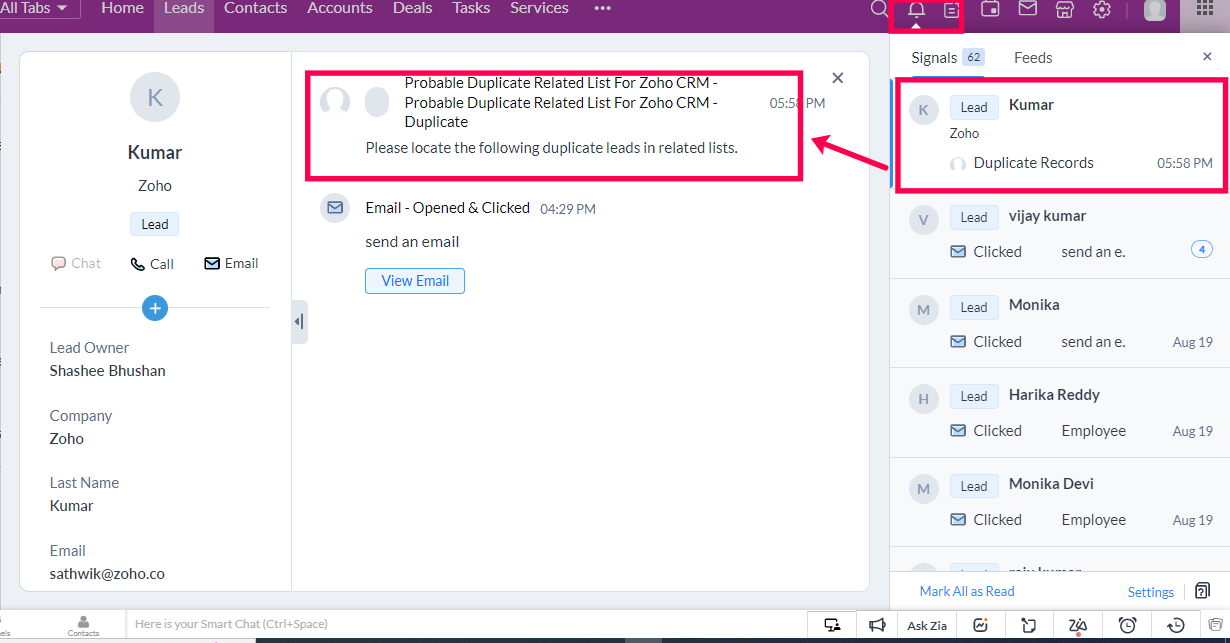Open the help icon beside Settings
This screenshot has height=643, width=1230.
1202,591
